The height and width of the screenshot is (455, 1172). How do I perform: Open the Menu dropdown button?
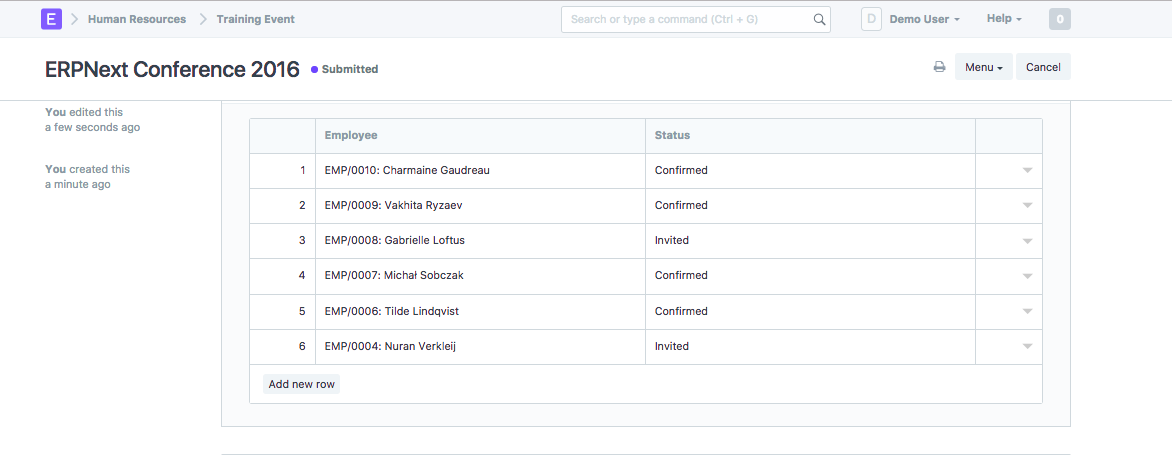click(983, 67)
